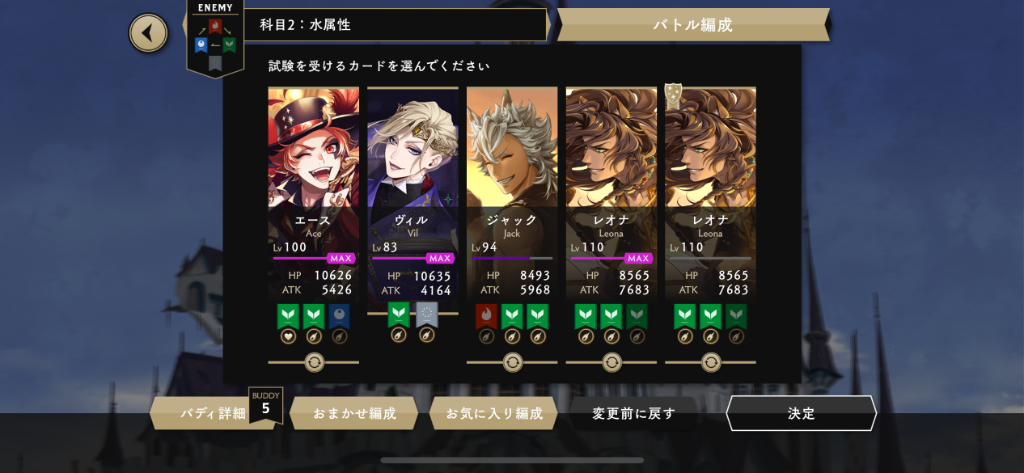This screenshot has width=1024, height=473.
Task: Tap Vil's gray non-element spell icon
Action: pyautogui.click(x=426, y=314)
